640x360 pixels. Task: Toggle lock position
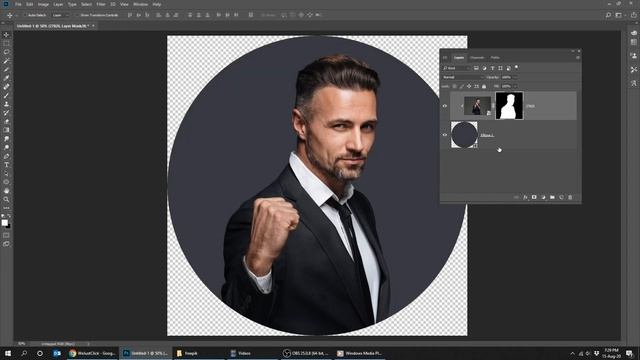(469, 86)
